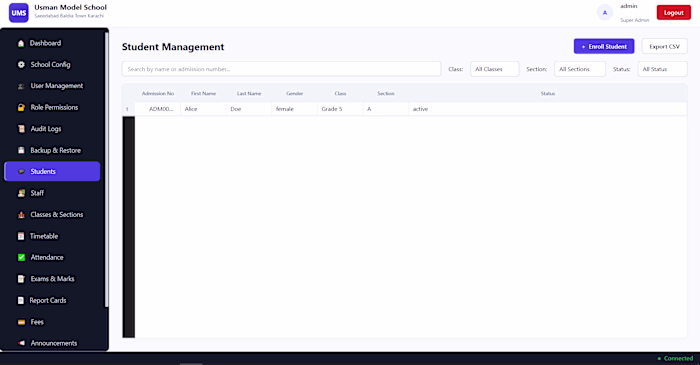Click the Usman Model School title

[71, 8]
